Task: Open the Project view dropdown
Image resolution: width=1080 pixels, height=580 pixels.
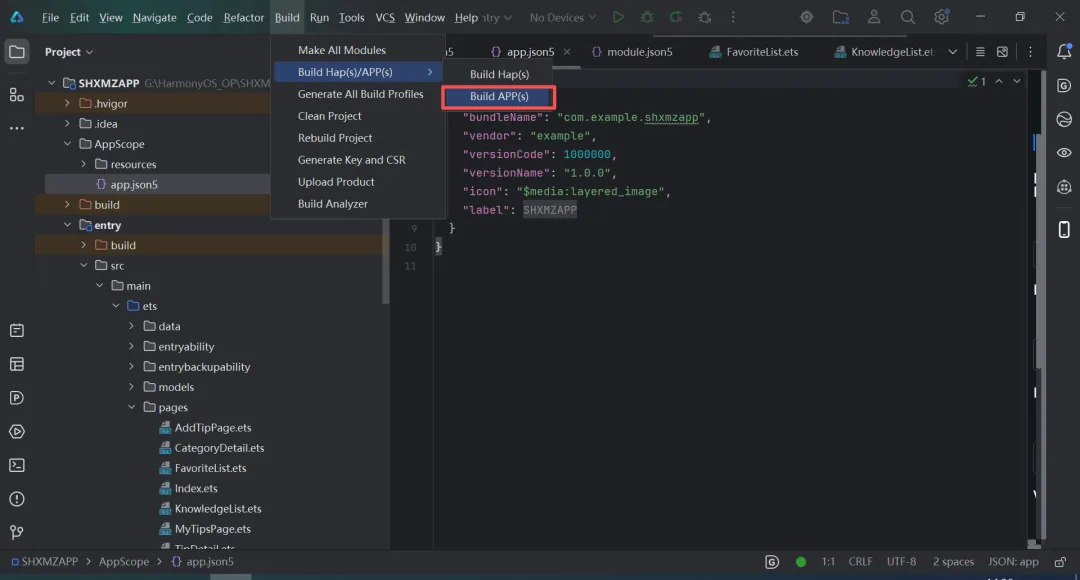Action: (x=69, y=52)
